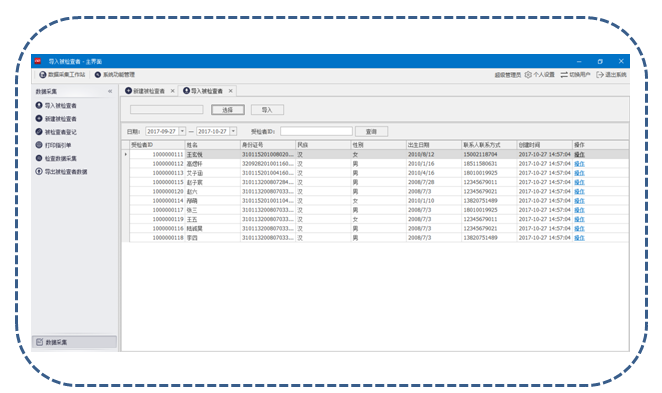Viewport: 662px width, 393px height.
Task: Switch to the 新建被检查者 tab
Action: tap(145, 91)
